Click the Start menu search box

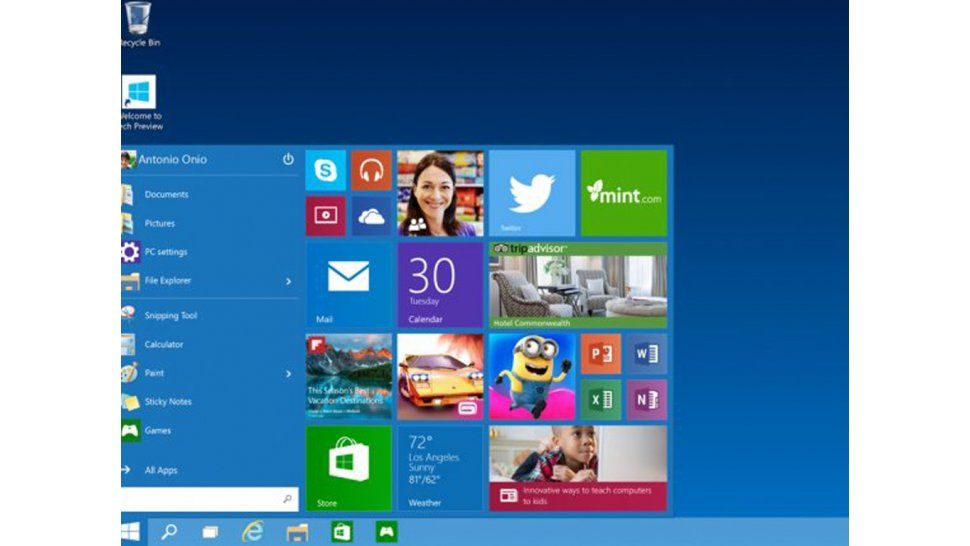pyautogui.click(x=209, y=499)
